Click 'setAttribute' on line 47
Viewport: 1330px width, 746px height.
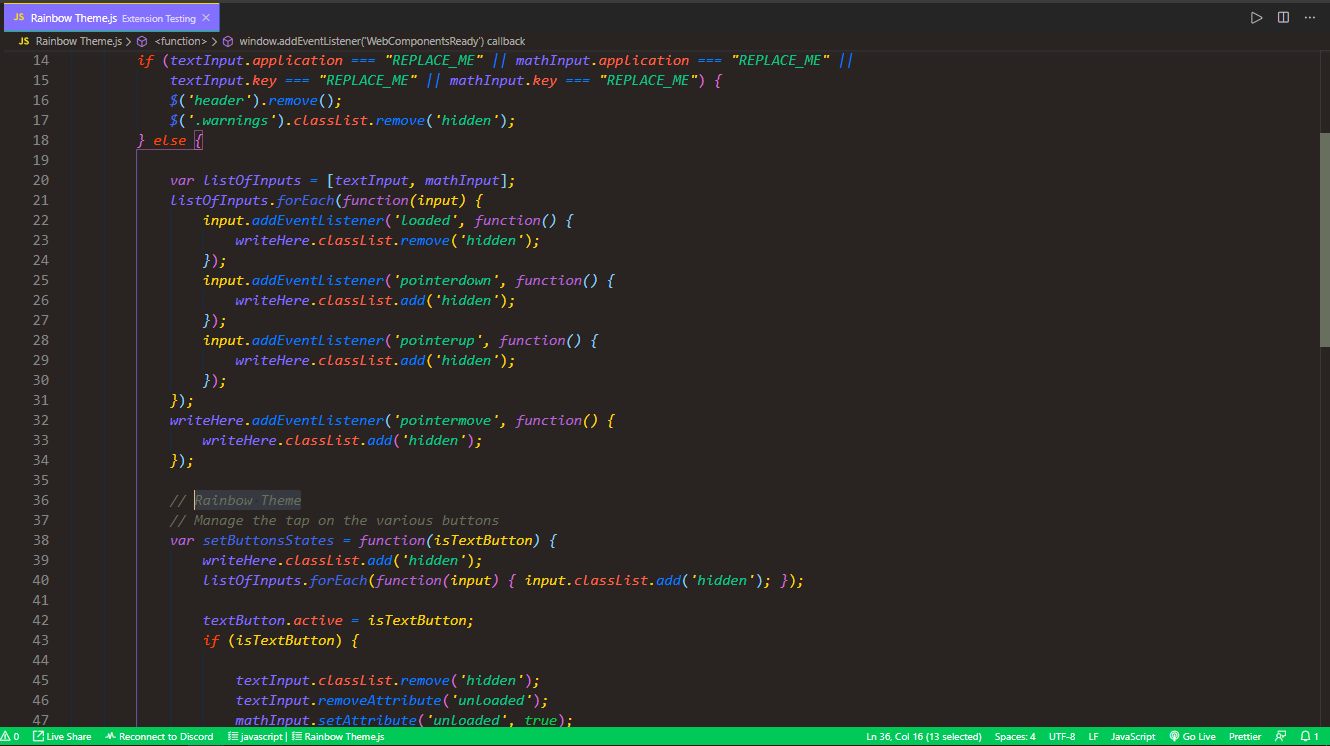[x=367, y=720]
